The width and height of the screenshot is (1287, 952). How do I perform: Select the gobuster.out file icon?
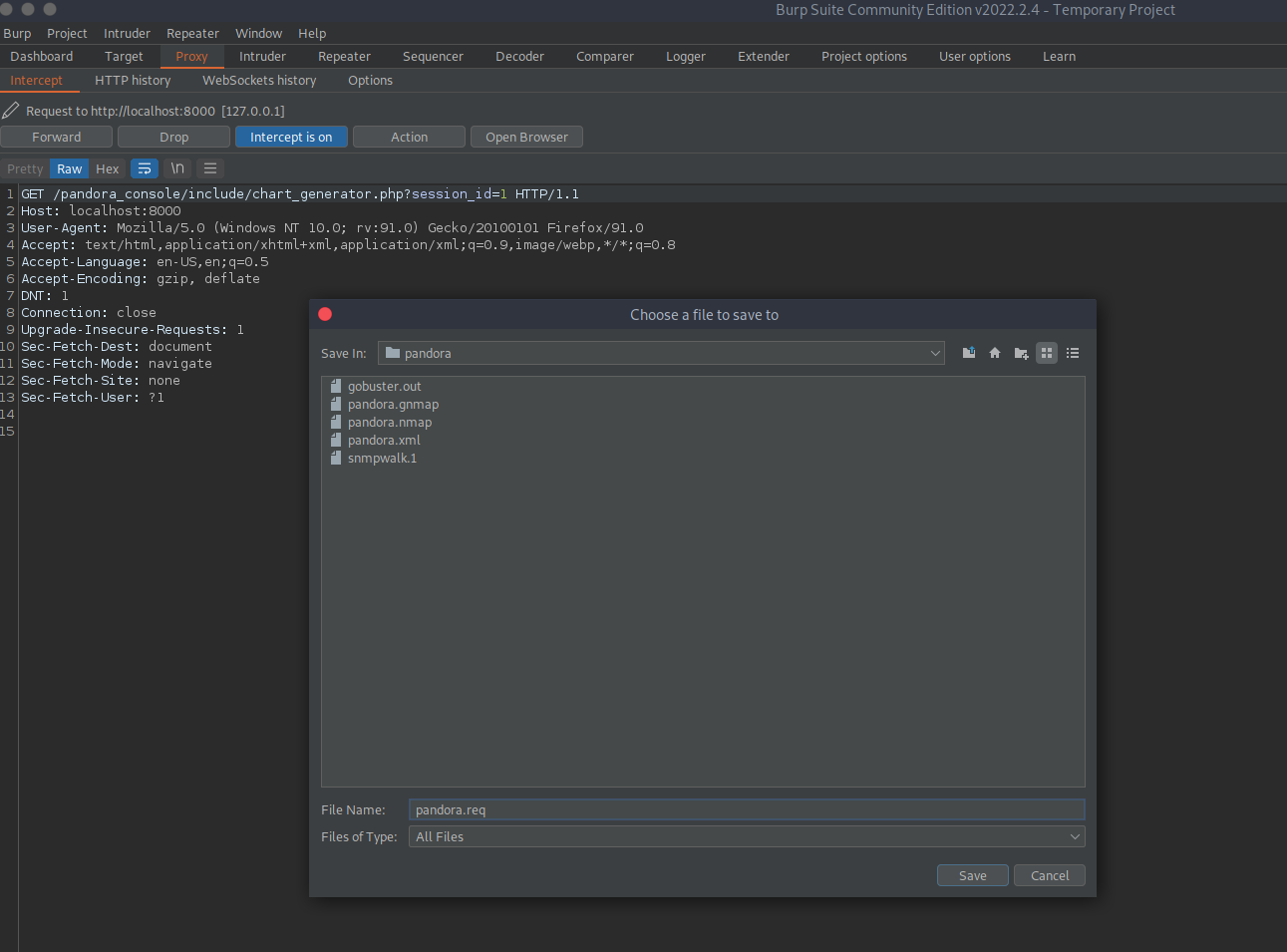pos(336,386)
